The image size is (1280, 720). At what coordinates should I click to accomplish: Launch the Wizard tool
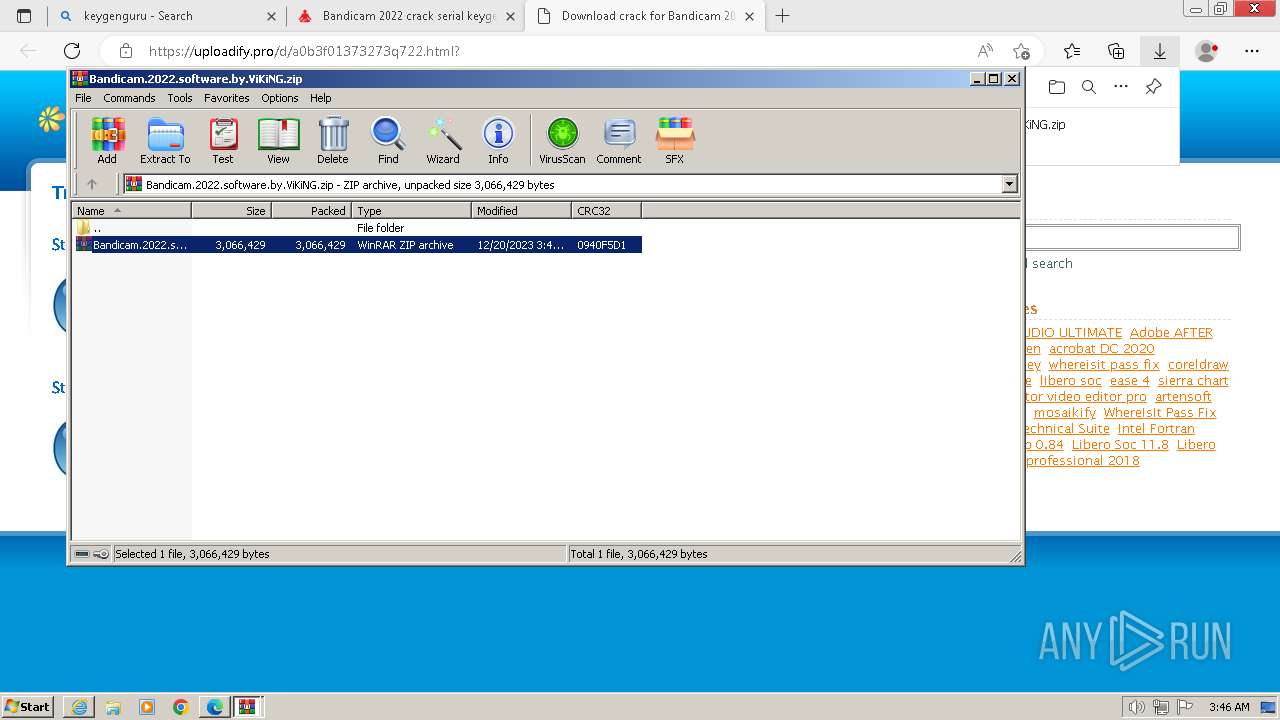tap(443, 140)
